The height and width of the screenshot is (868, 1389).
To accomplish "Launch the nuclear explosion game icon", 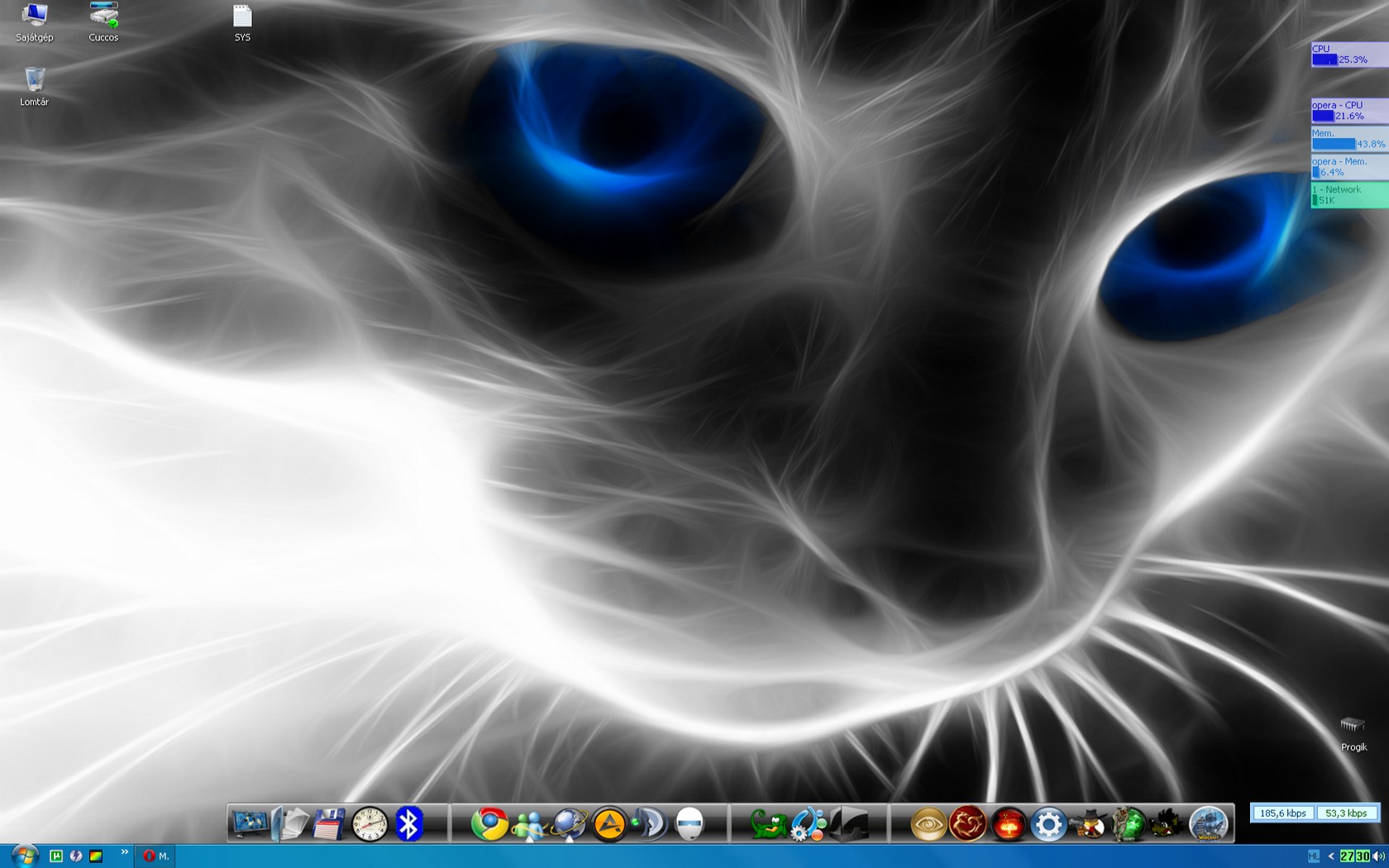I will point(1008,823).
